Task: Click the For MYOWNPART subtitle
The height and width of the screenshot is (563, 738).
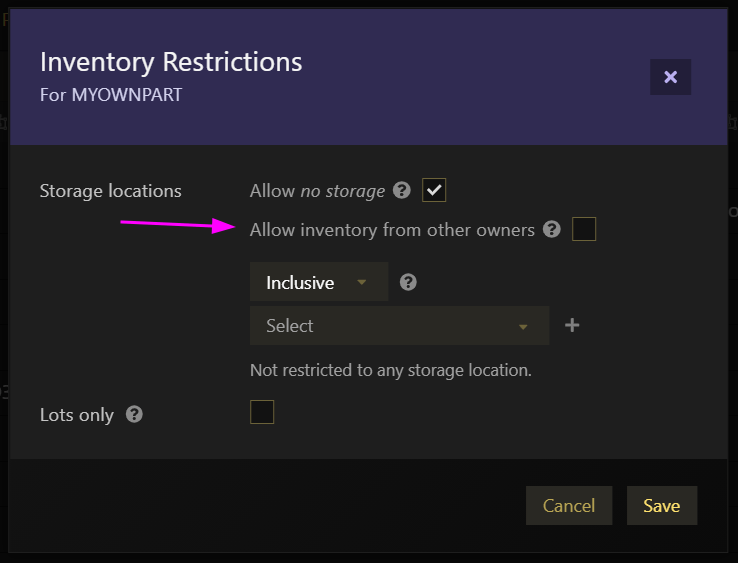Action: tap(111, 95)
